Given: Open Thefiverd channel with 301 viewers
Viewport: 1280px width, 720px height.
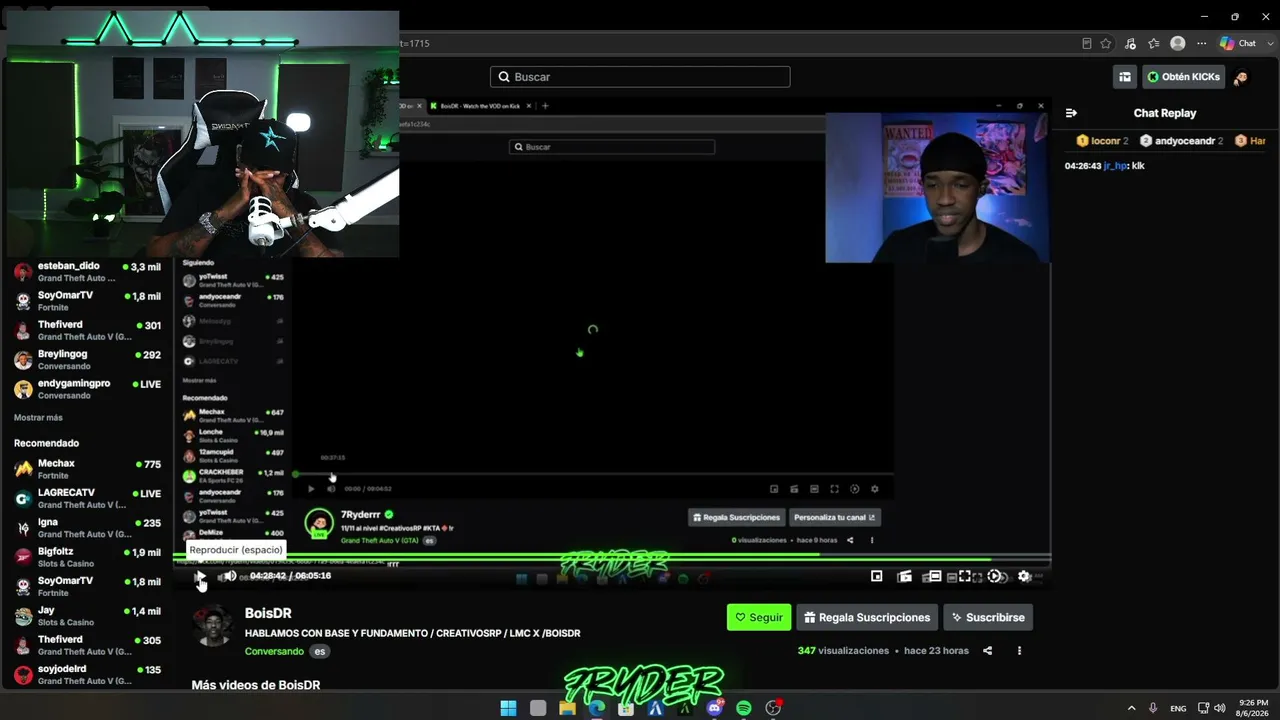Looking at the screenshot, I should [88, 330].
